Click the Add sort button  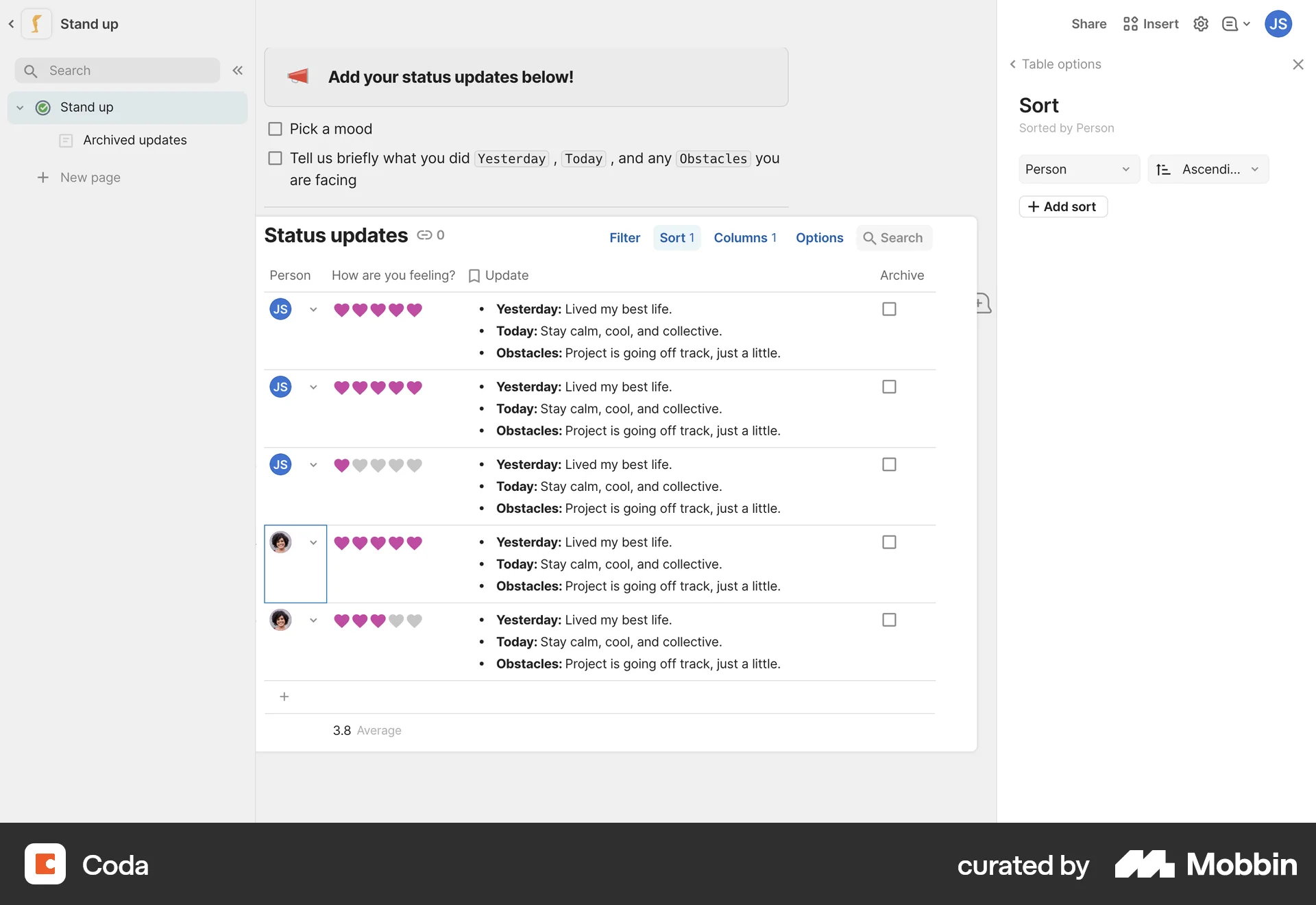click(1062, 206)
